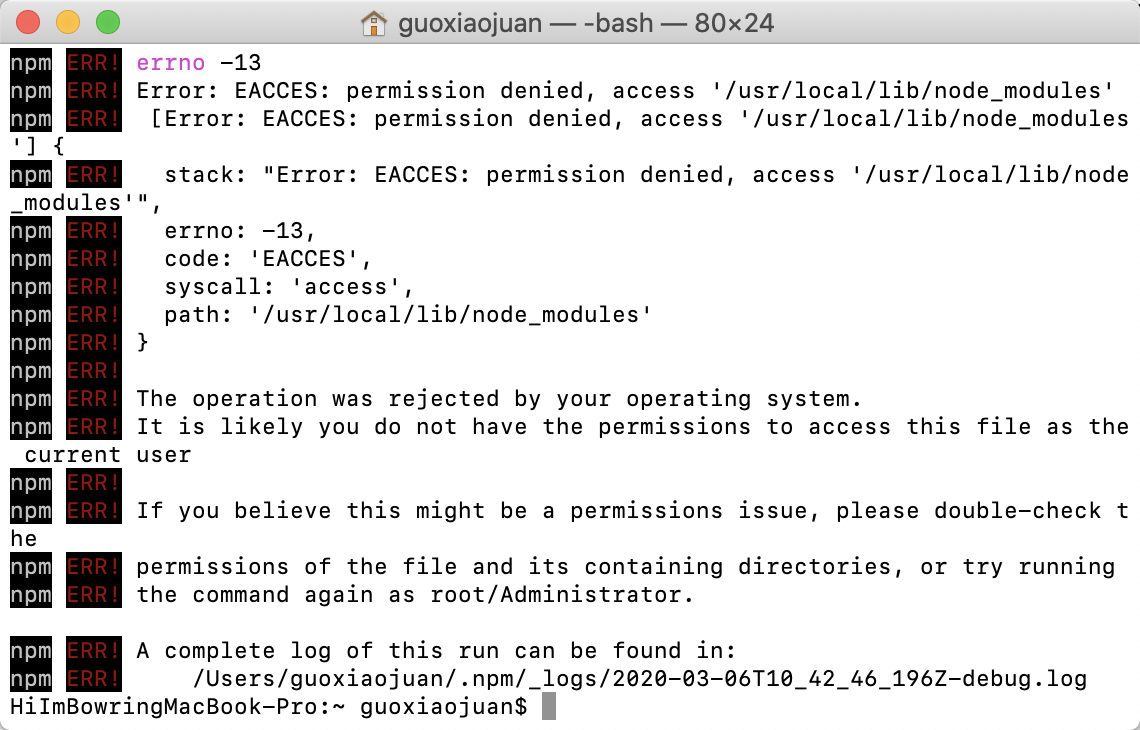Click the magenta errno text

[x=170, y=63]
